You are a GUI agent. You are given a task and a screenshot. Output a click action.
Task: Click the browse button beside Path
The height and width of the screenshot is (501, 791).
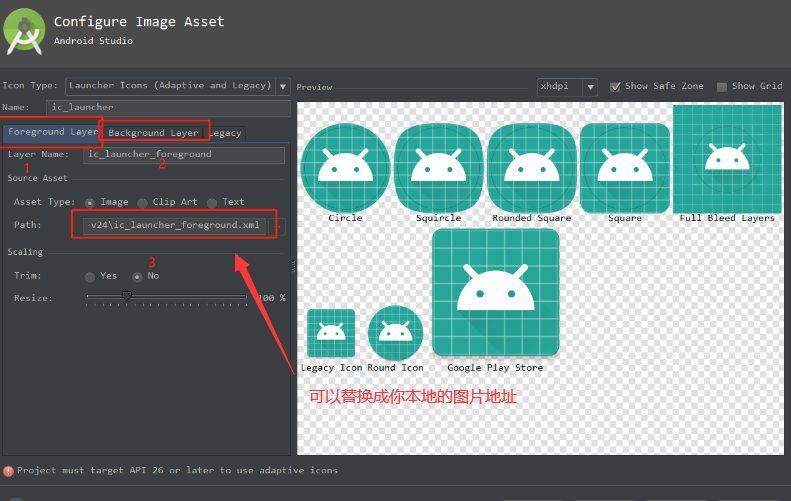coord(275,226)
